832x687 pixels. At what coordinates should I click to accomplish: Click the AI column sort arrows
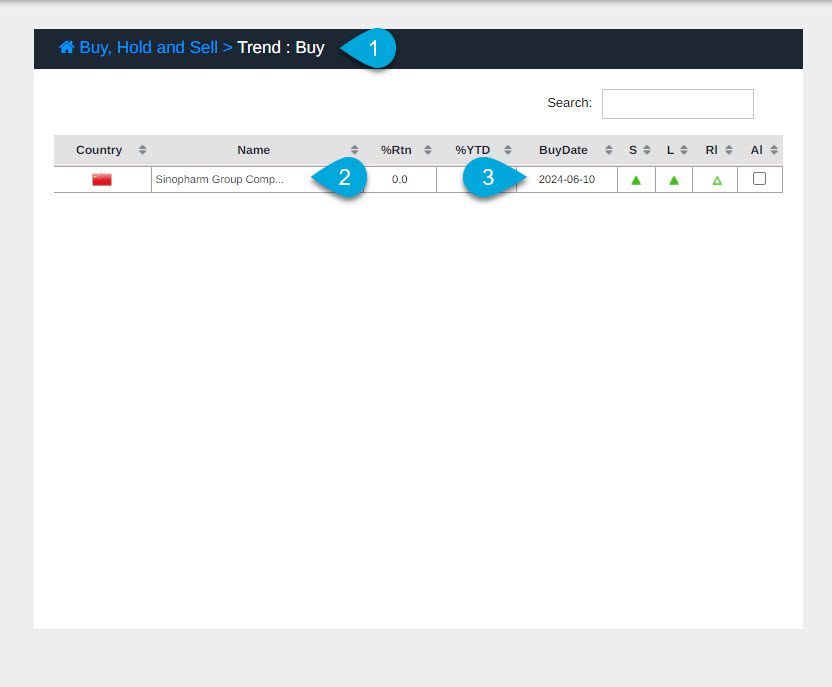pos(774,150)
